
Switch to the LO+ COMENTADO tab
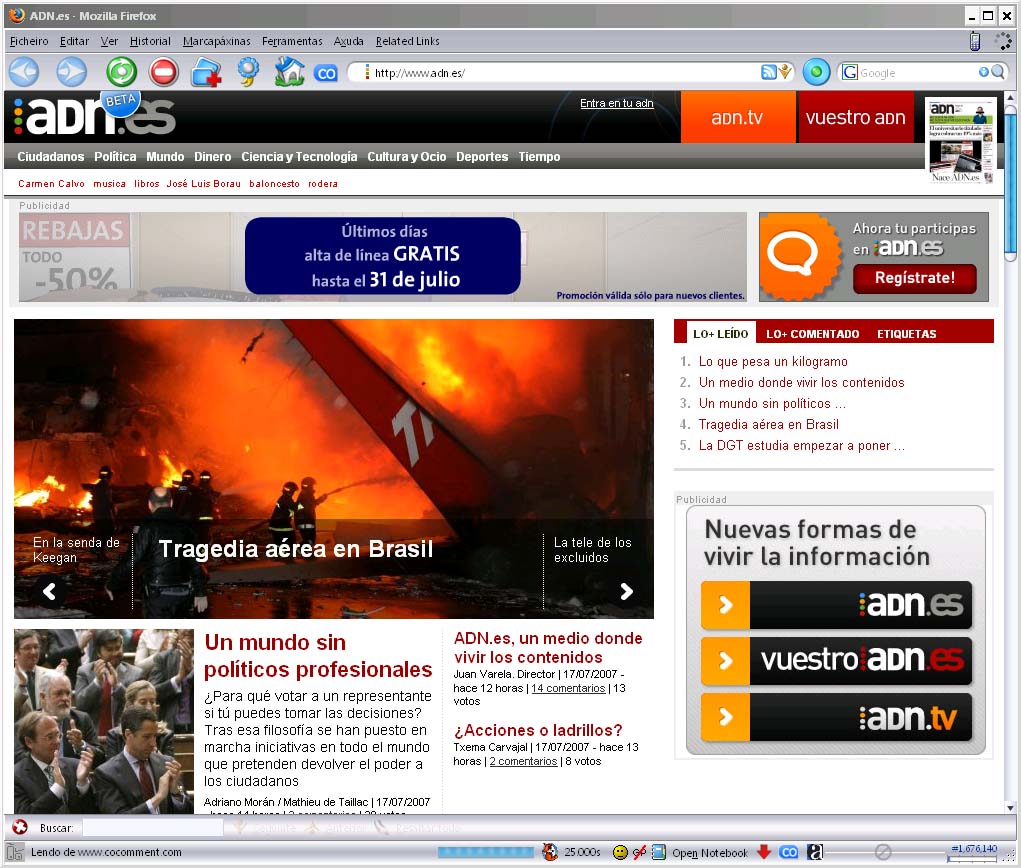click(812, 334)
